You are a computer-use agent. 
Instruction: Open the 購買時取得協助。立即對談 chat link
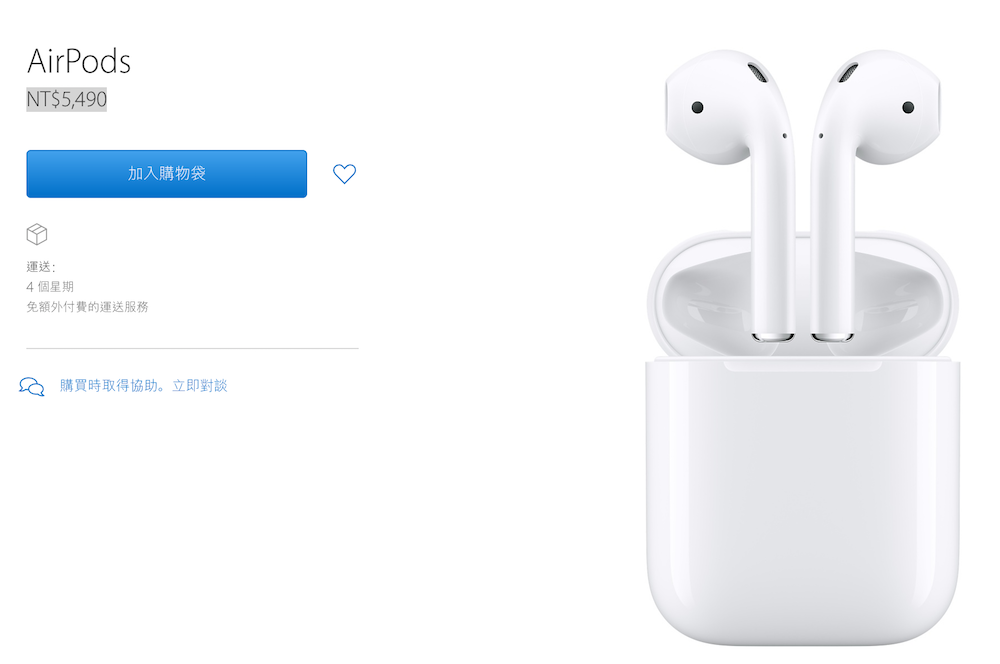pos(143,385)
